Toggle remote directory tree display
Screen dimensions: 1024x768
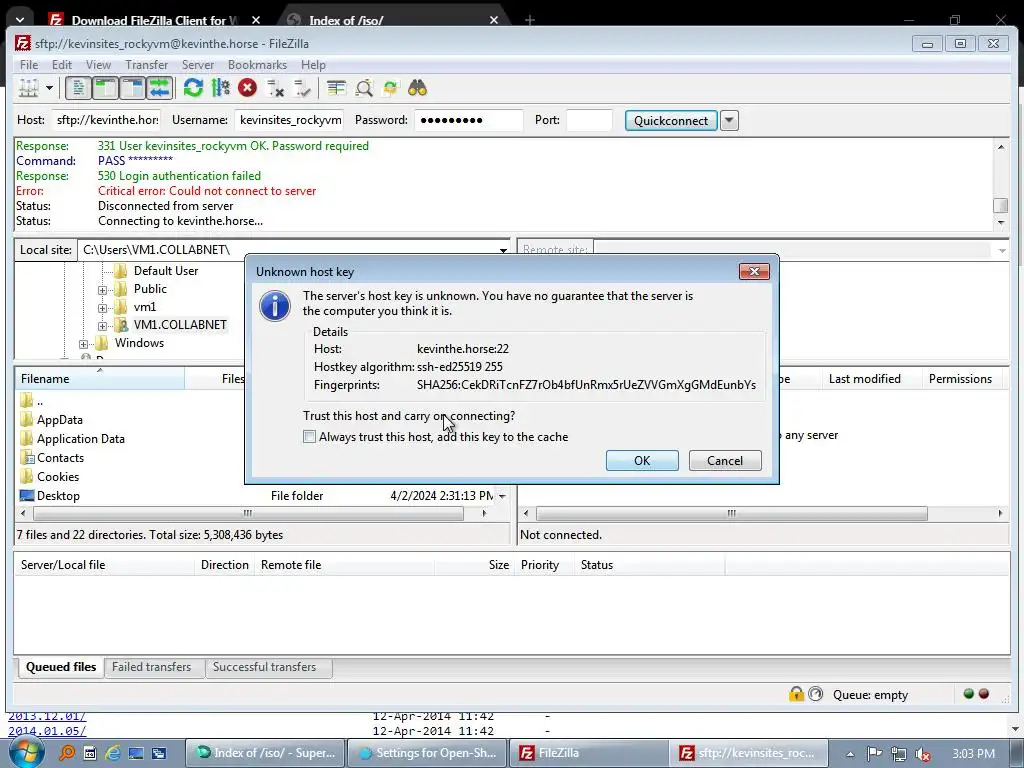point(133,88)
